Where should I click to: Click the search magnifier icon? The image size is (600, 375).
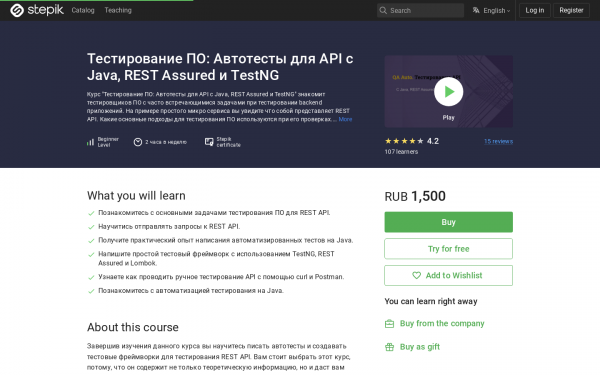coord(383,10)
